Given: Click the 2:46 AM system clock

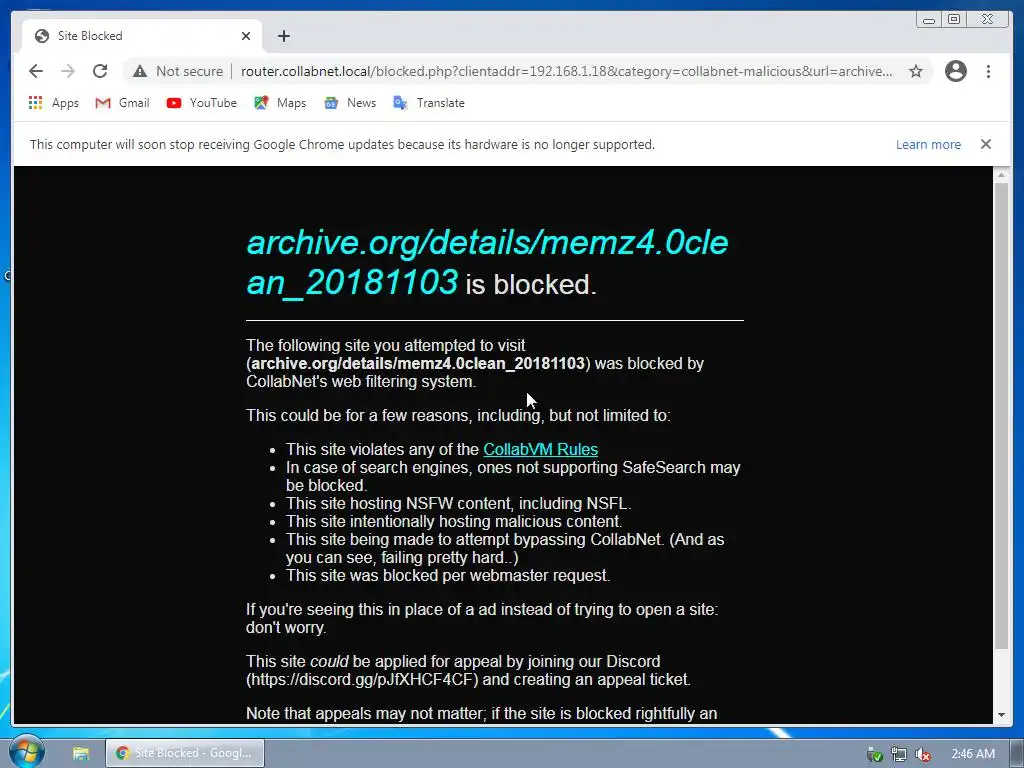Looking at the screenshot, I should point(973,754).
